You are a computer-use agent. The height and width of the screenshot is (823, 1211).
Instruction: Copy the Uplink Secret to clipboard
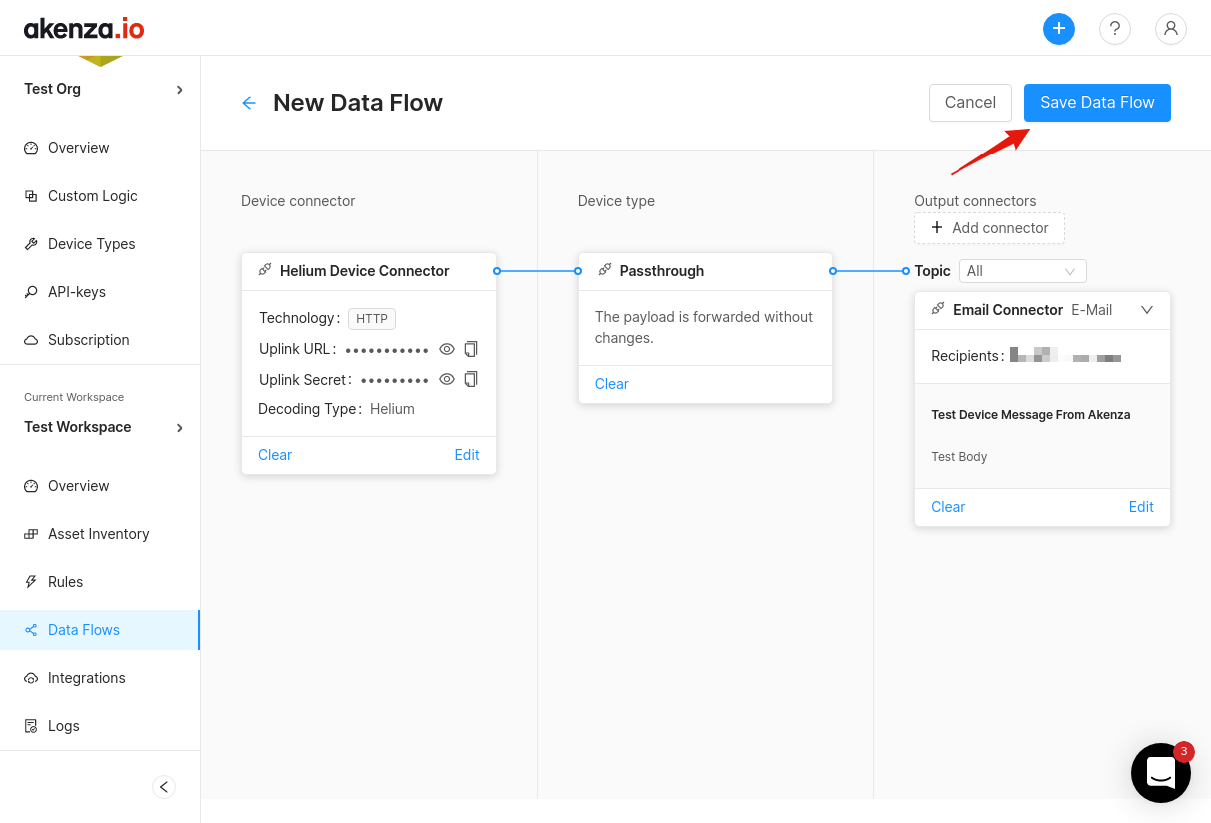click(x=471, y=379)
